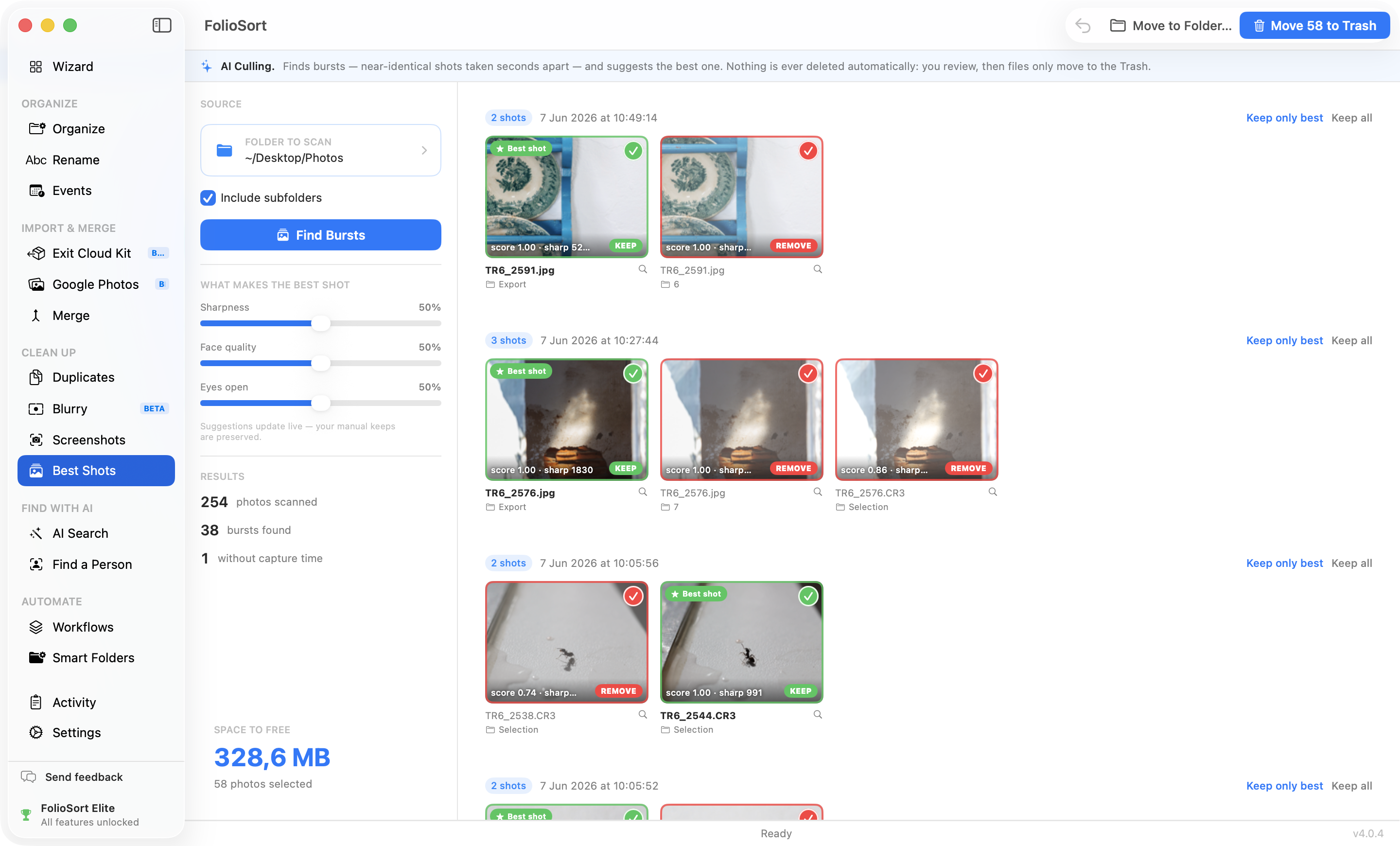This screenshot has height=846, width=1400.
Task: Toggle remove checkmark on TR6_2591.jpg in folder 6
Action: pyautogui.click(x=808, y=151)
